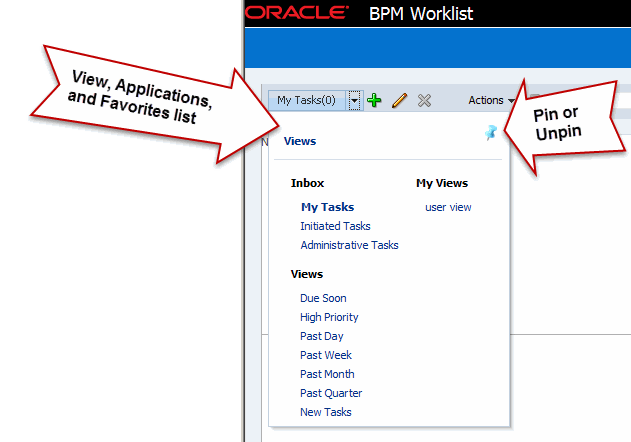This screenshot has height=442, width=631.
Task: Toggle the pin icon in Views popup
Action: [x=491, y=132]
